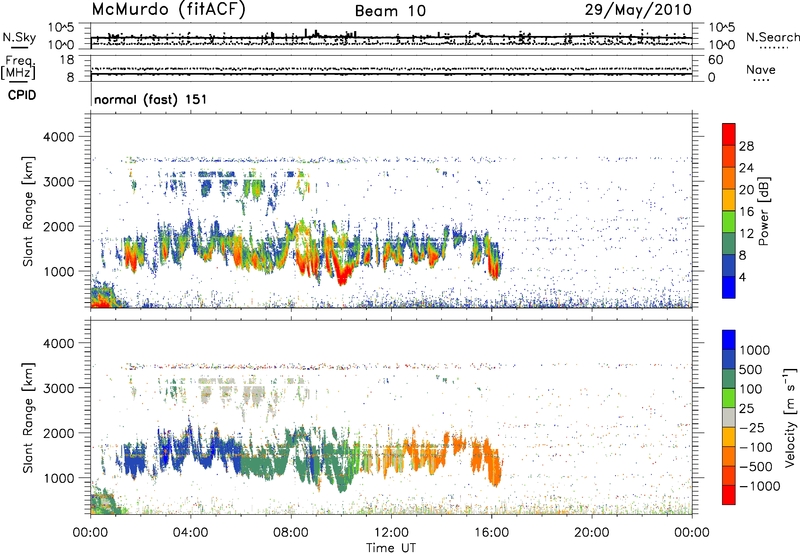Click the McMurdo (fitACF) title text
Screen dimensions: 800x554
coord(168,10)
